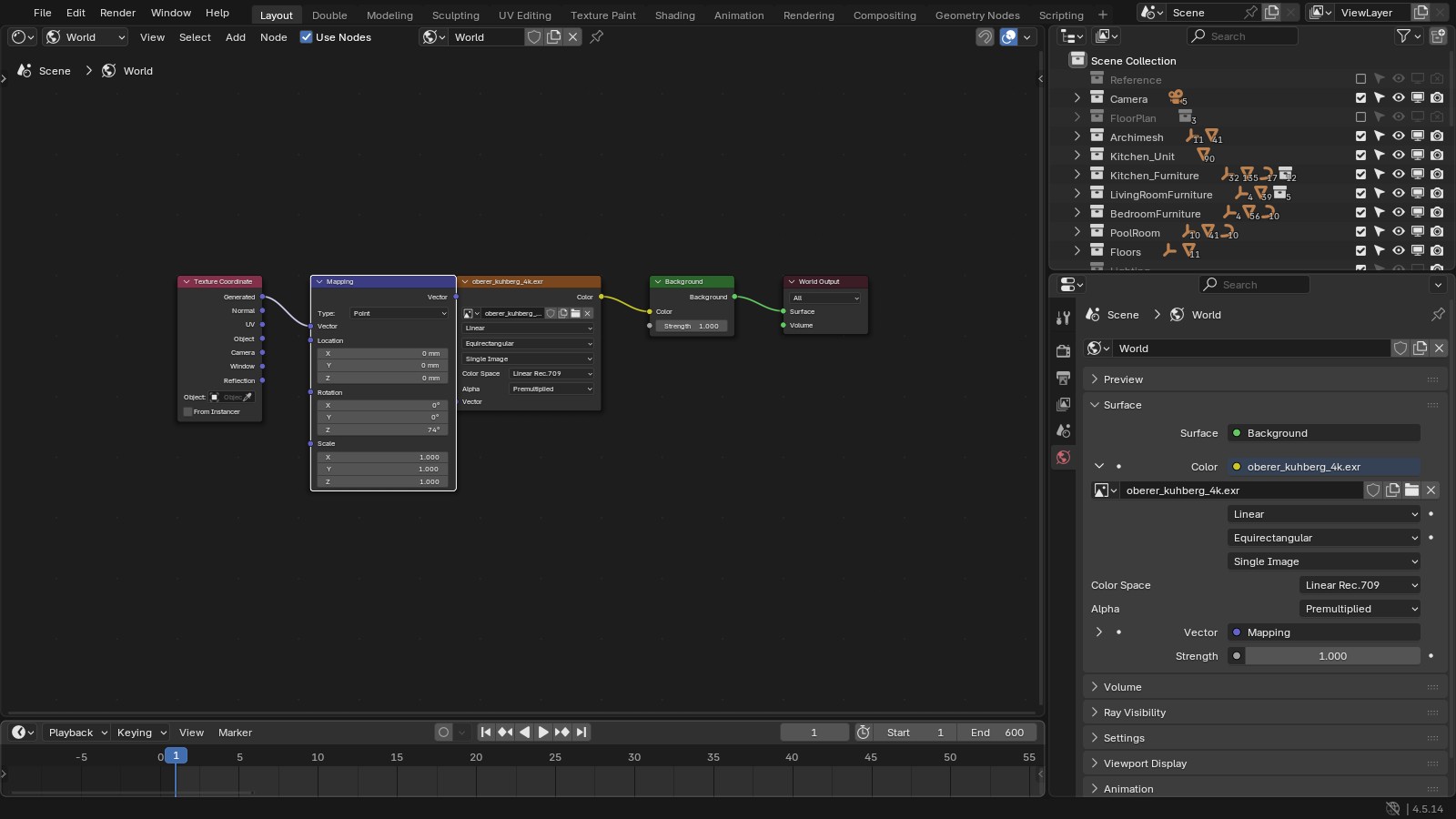Image resolution: width=1456 pixels, height=819 pixels.
Task: Click Vector Mapping link button in properties
Action: 1324,632
